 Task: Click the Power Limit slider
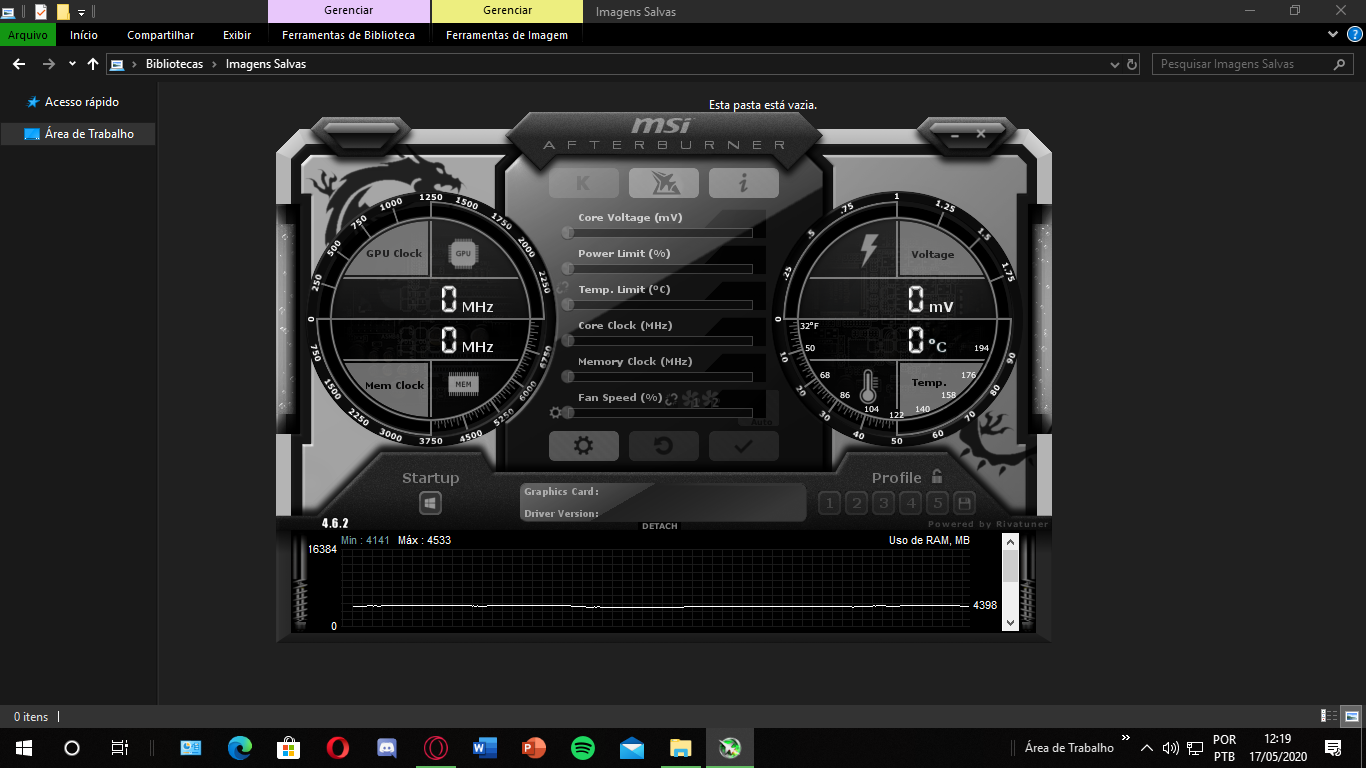658,269
